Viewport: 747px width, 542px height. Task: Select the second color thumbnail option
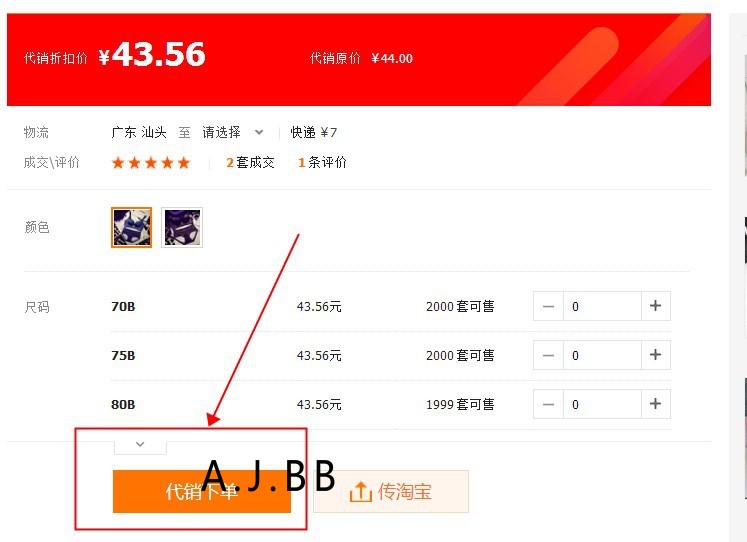tap(182, 227)
